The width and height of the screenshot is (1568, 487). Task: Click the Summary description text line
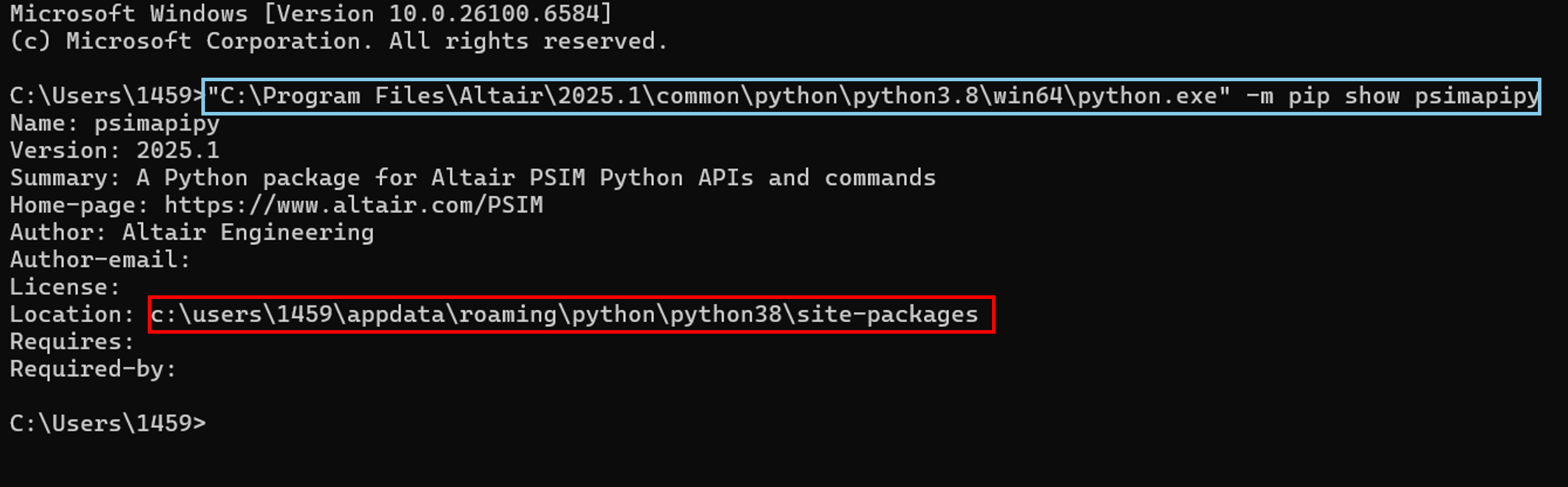click(472, 178)
